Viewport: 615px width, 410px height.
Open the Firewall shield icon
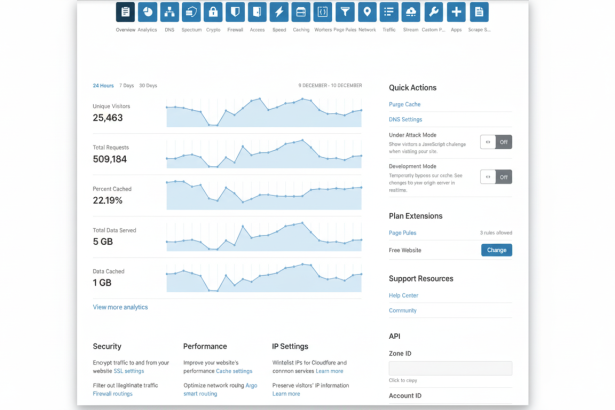pyautogui.click(x=235, y=12)
